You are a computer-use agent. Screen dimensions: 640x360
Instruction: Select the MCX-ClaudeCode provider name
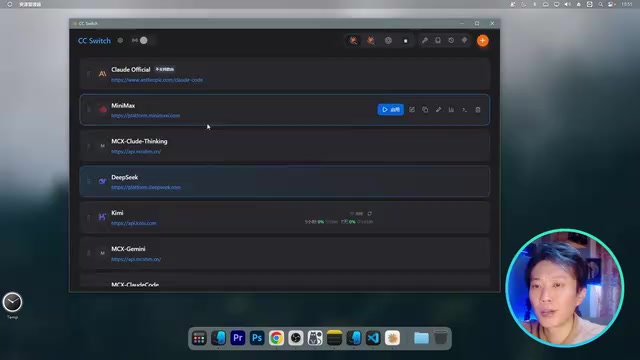(x=135, y=284)
